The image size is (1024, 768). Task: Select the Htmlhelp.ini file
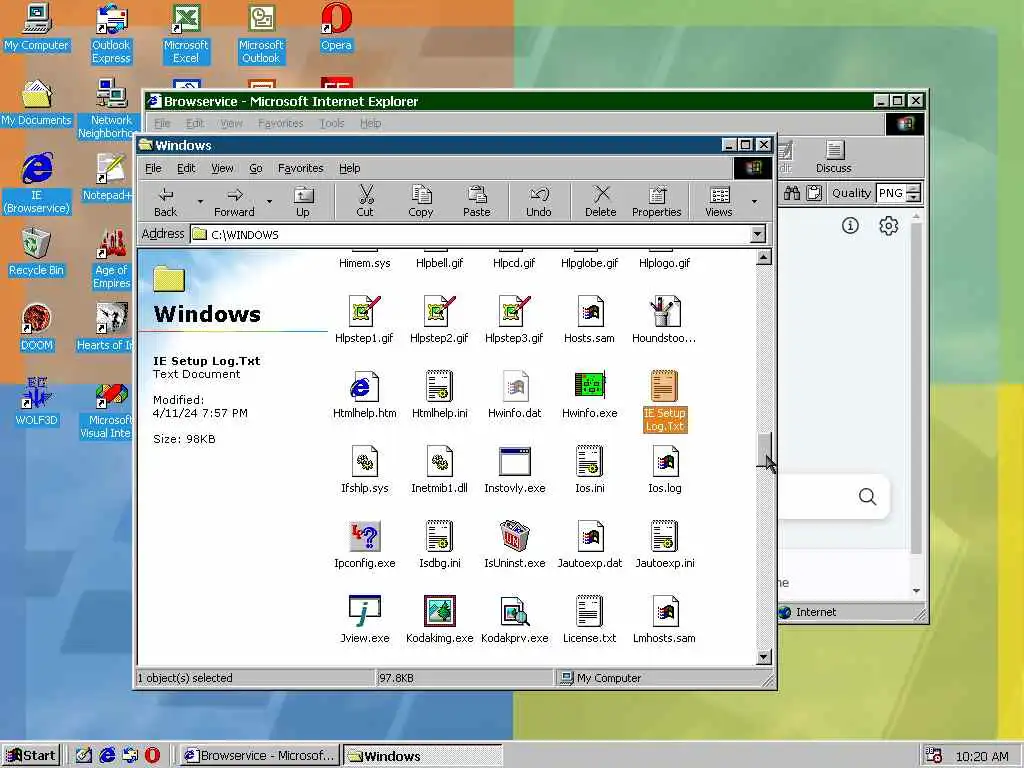(440, 395)
